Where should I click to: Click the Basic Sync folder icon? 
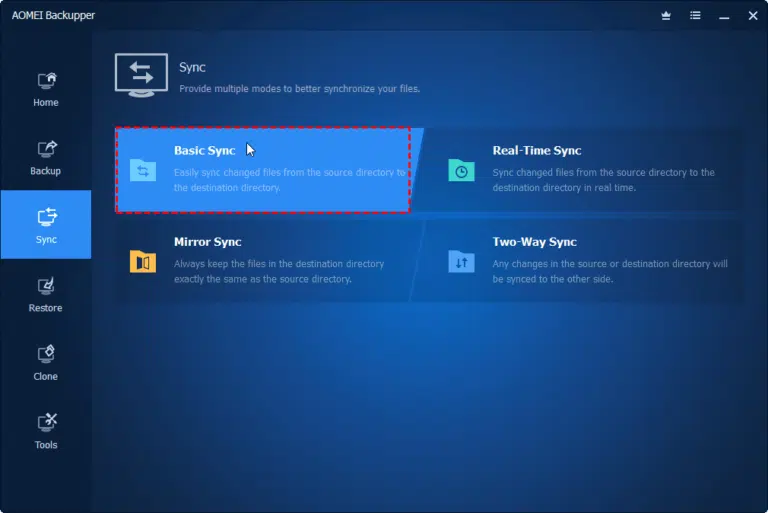point(143,170)
